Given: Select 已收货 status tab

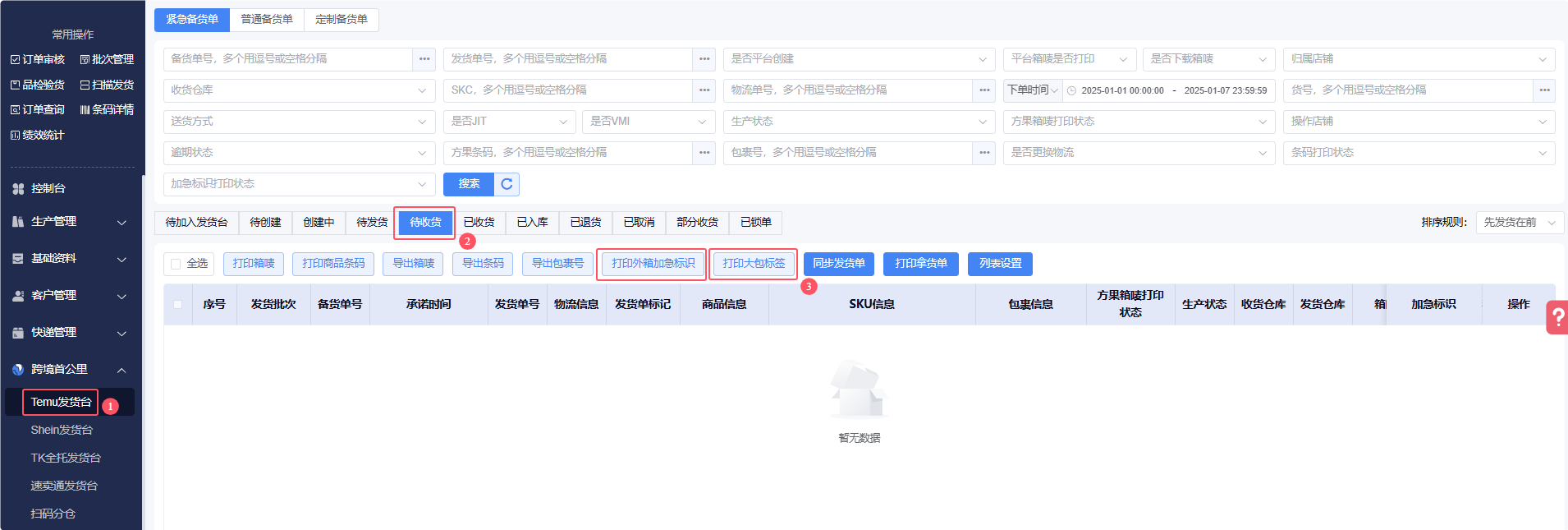Looking at the screenshot, I should point(479,223).
